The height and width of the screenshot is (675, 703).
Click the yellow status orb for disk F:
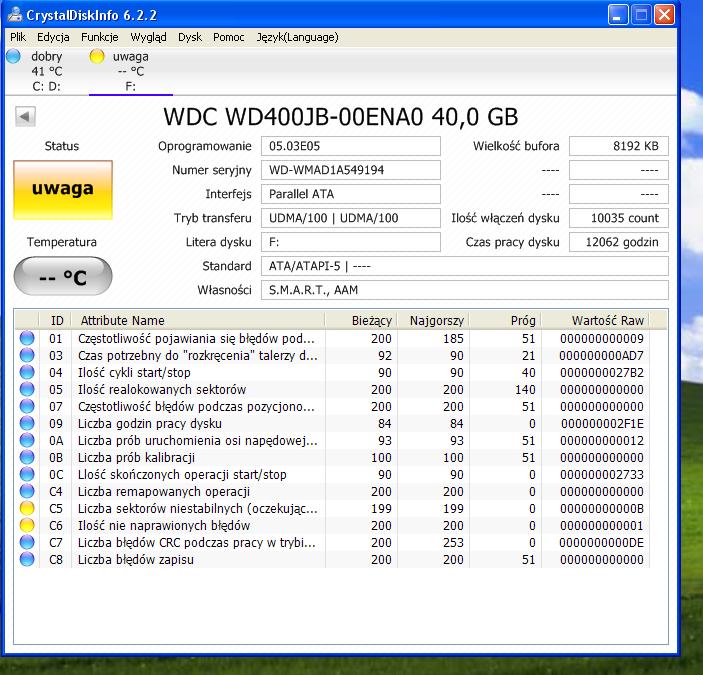(x=97, y=56)
